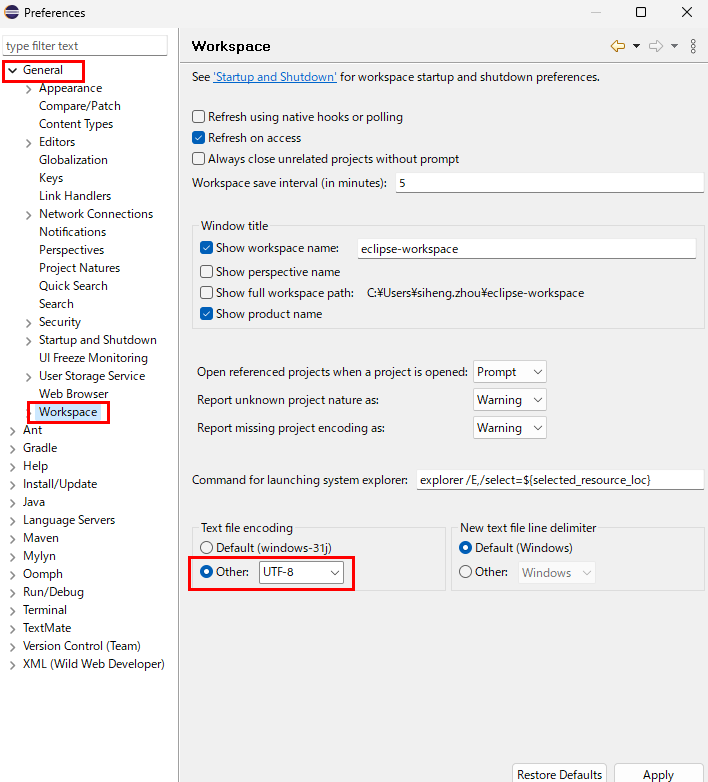
Task: Enable Show perspective name
Action: click(206, 272)
